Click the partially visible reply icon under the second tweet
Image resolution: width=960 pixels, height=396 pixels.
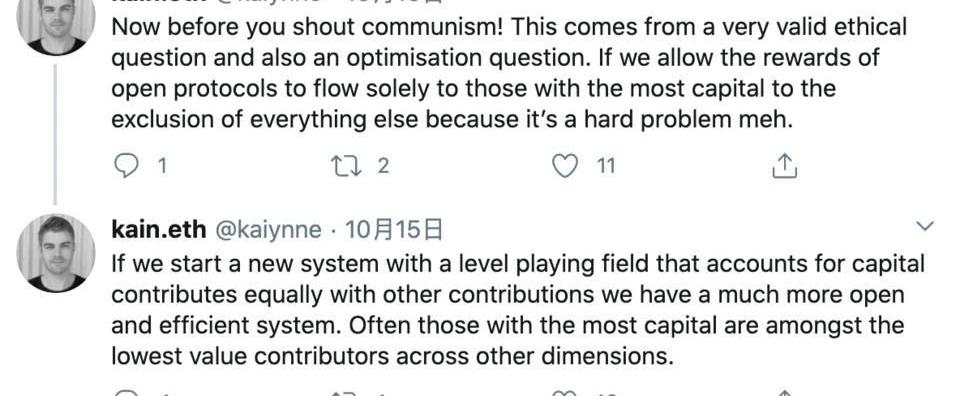click(x=126, y=393)
